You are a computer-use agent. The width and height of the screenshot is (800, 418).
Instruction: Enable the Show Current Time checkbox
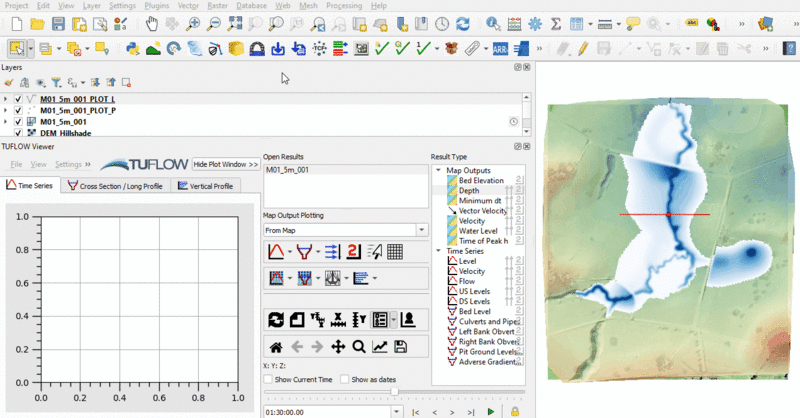(x=268, y=380)
